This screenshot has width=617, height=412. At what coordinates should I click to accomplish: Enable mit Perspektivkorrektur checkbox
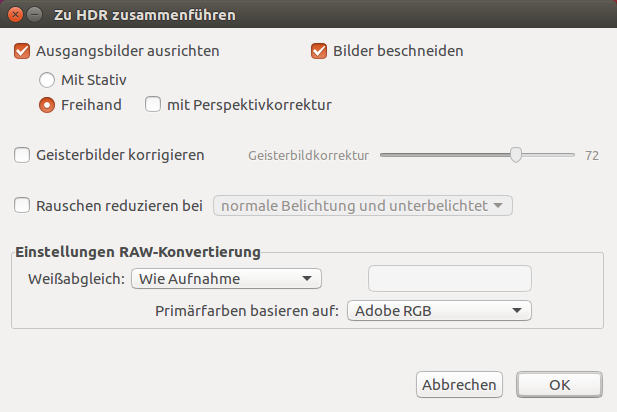[x=153, y=104]
